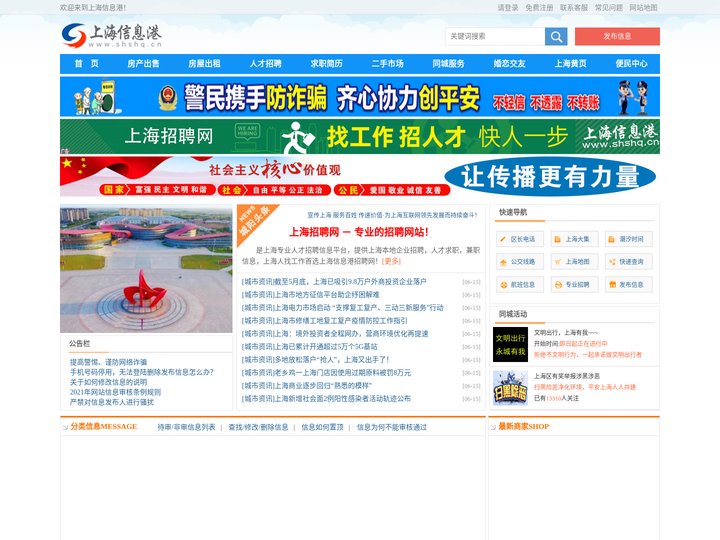Open the 航班信息 quick nav shortcut
This screenshot has height=540, width=720.
519,285
